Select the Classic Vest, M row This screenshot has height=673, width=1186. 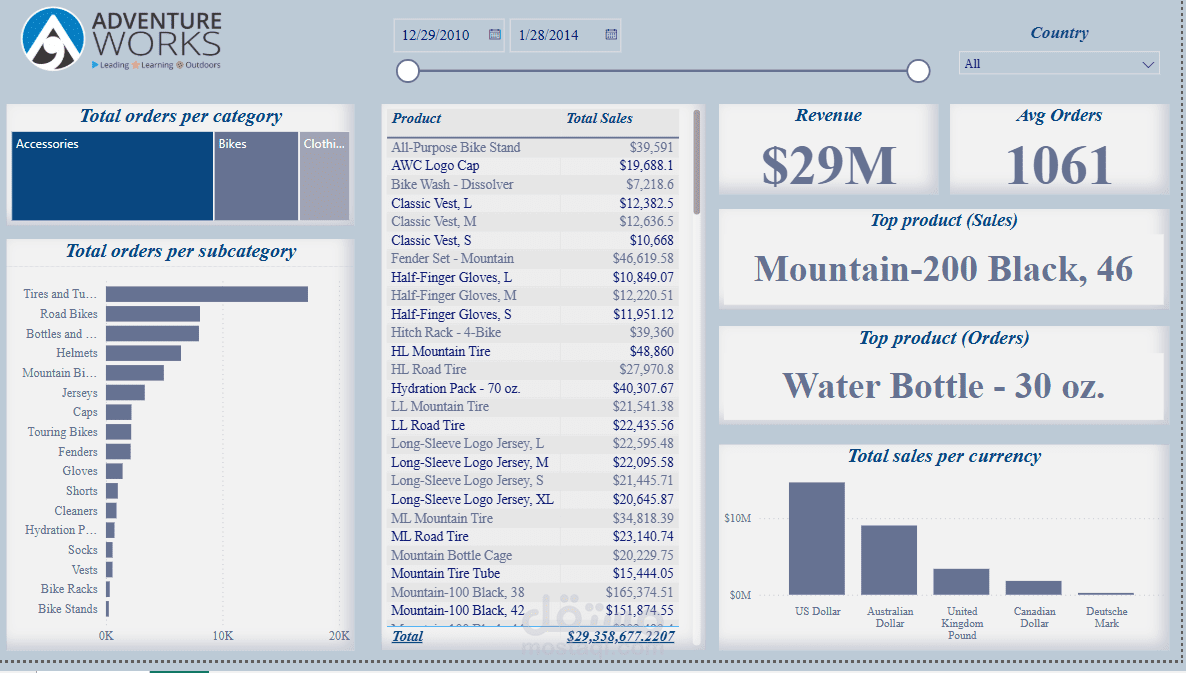[x=532, y=222]
